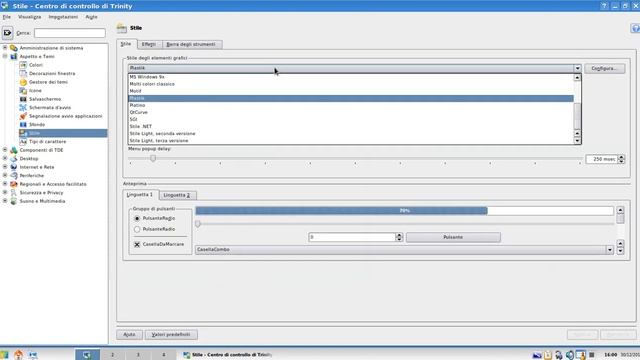640x360 pixels.
Task: Open the Aiuto menu
Action: [91, 17]
